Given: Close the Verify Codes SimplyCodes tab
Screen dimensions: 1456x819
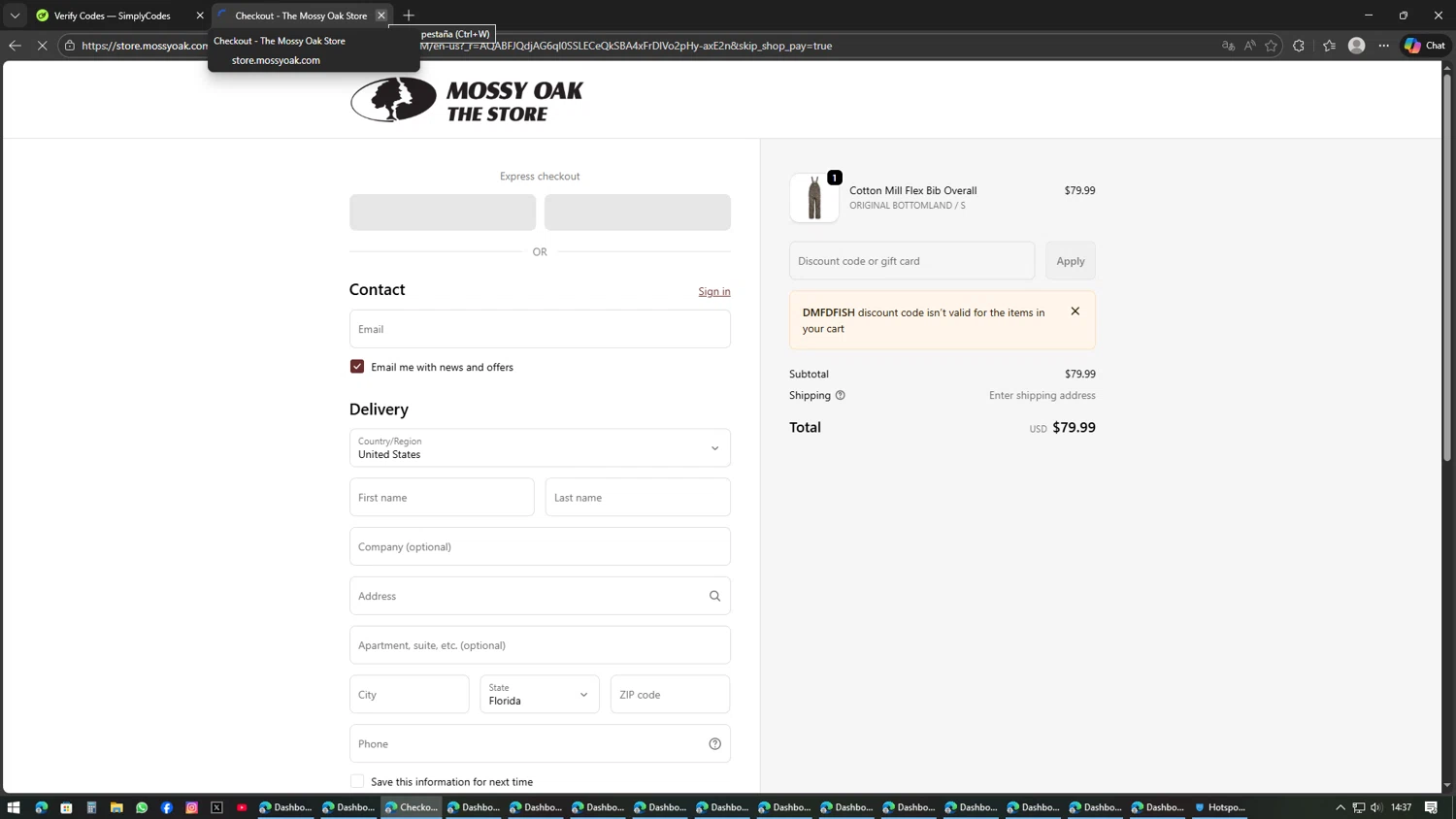Looking at the screenshot, I should point(200,16).
